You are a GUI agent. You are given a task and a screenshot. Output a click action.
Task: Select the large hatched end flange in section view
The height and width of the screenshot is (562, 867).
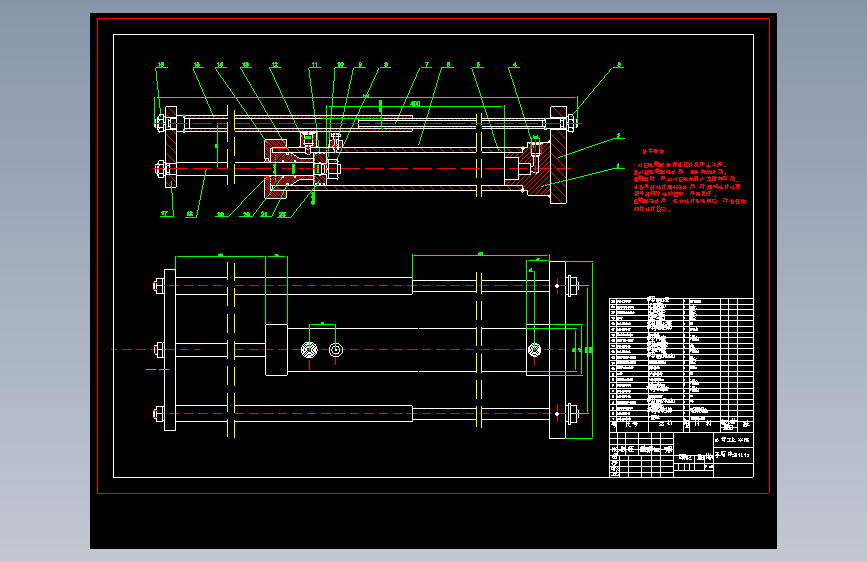point(558,155)
